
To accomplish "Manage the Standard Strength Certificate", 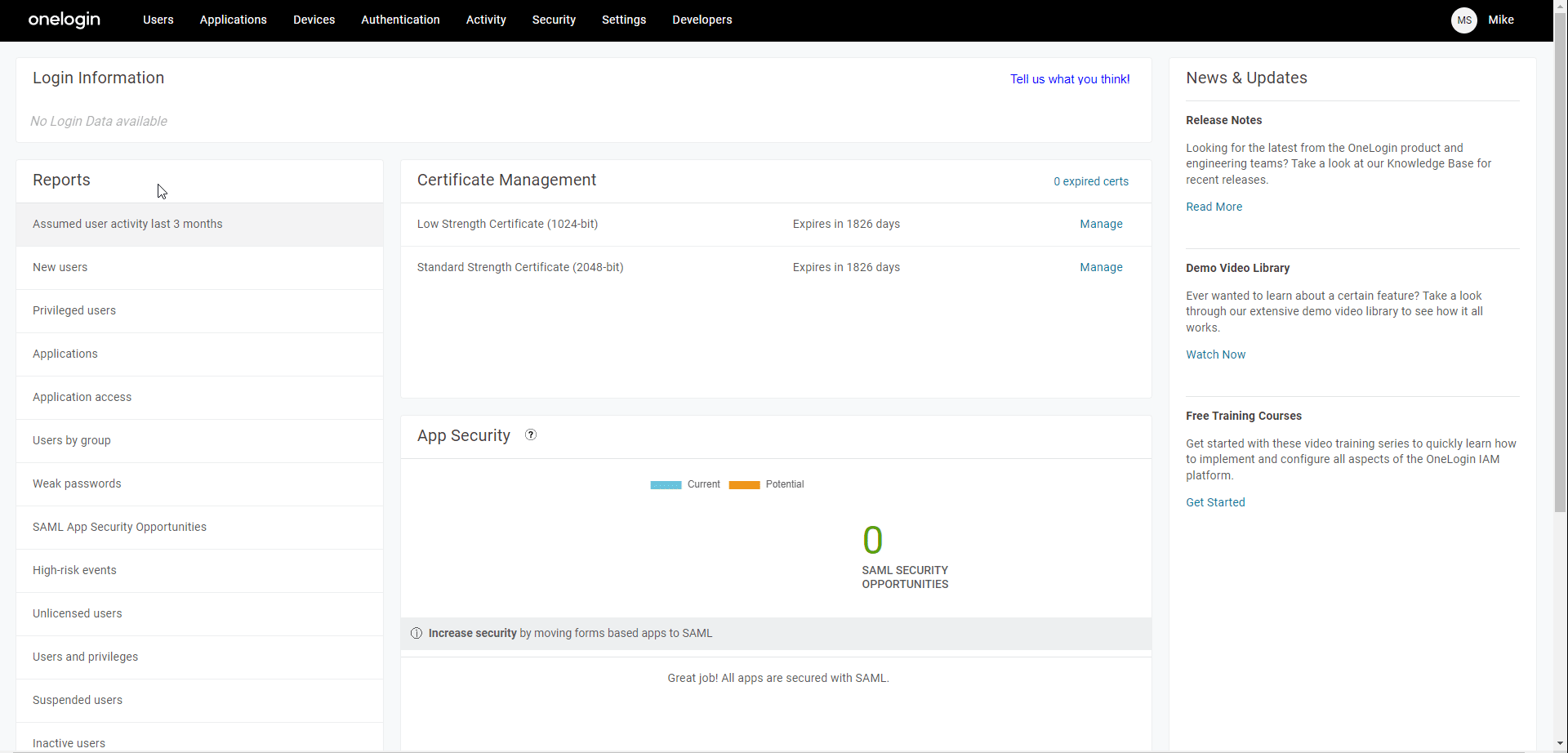I will pyautogui.click(x=1101, y=268).
